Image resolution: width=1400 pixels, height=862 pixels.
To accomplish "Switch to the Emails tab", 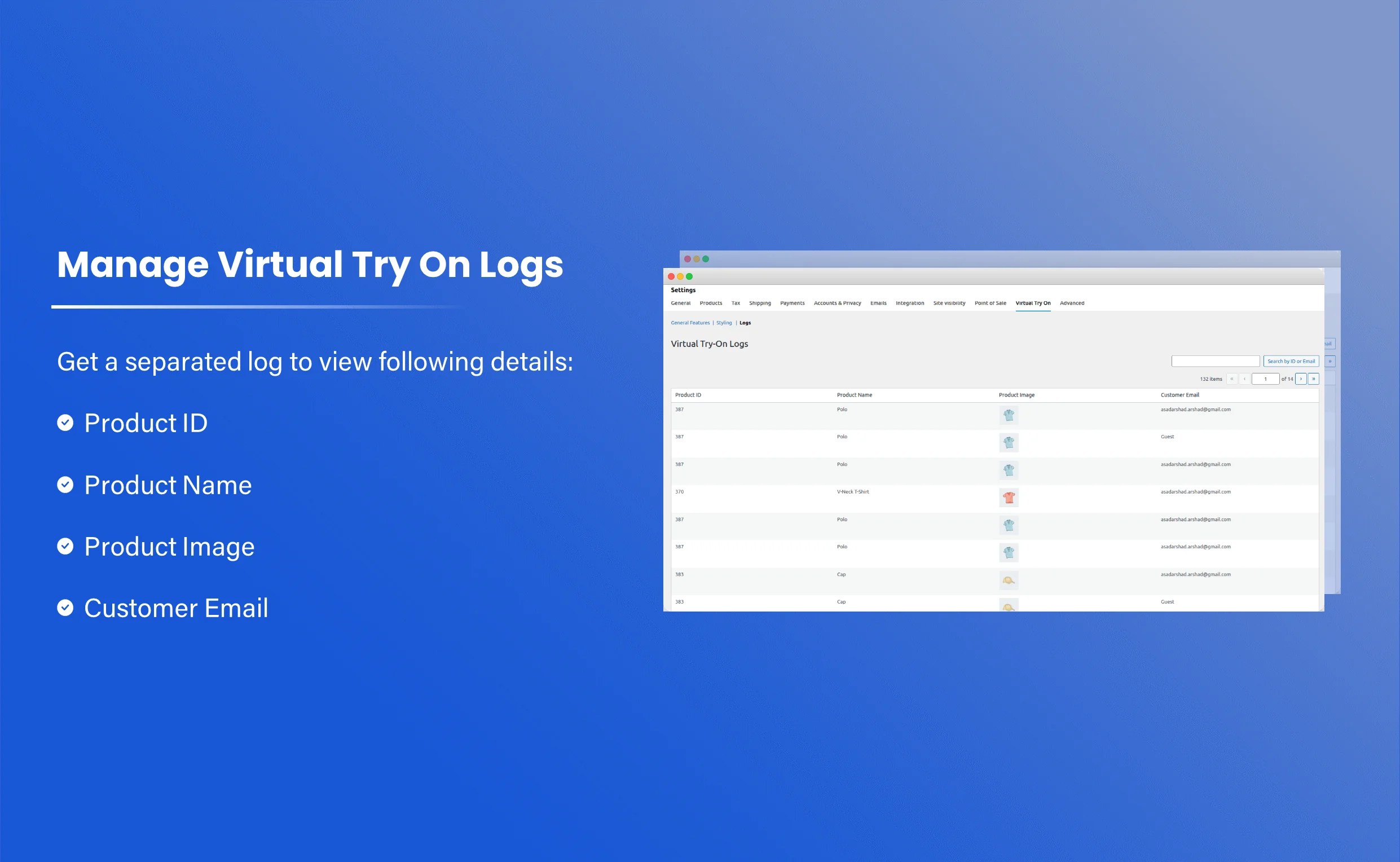I will pos(878,303).
